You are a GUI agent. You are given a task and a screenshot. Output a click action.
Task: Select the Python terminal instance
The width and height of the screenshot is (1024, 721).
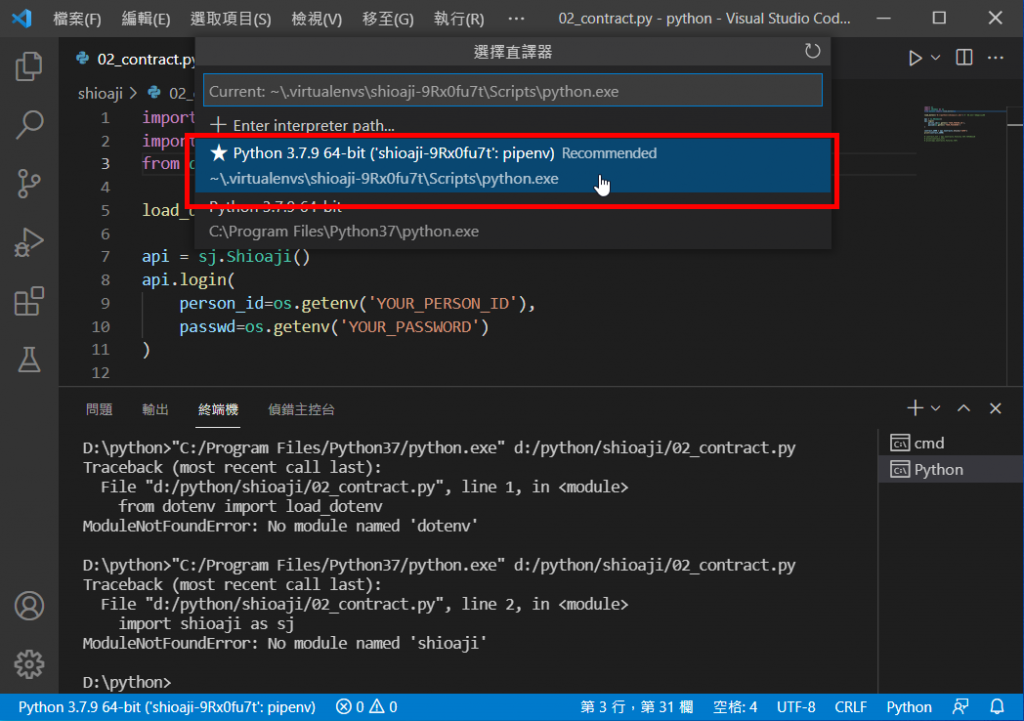point(951,470)
